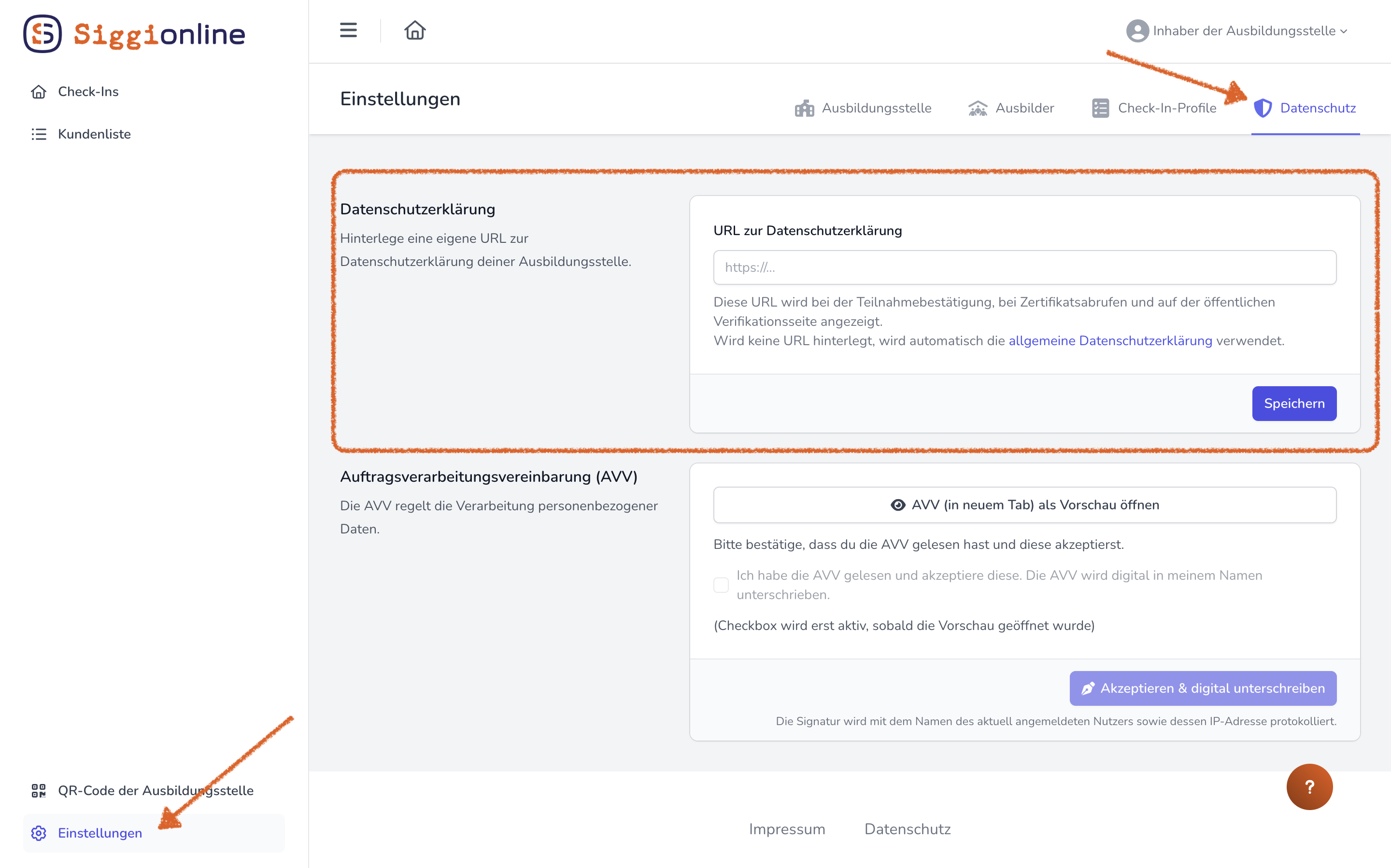This screenshot has width=1391, height=868.
Task: Tick the AVV gelesen und akzeptiere checkbox
Action: (721, 585)
